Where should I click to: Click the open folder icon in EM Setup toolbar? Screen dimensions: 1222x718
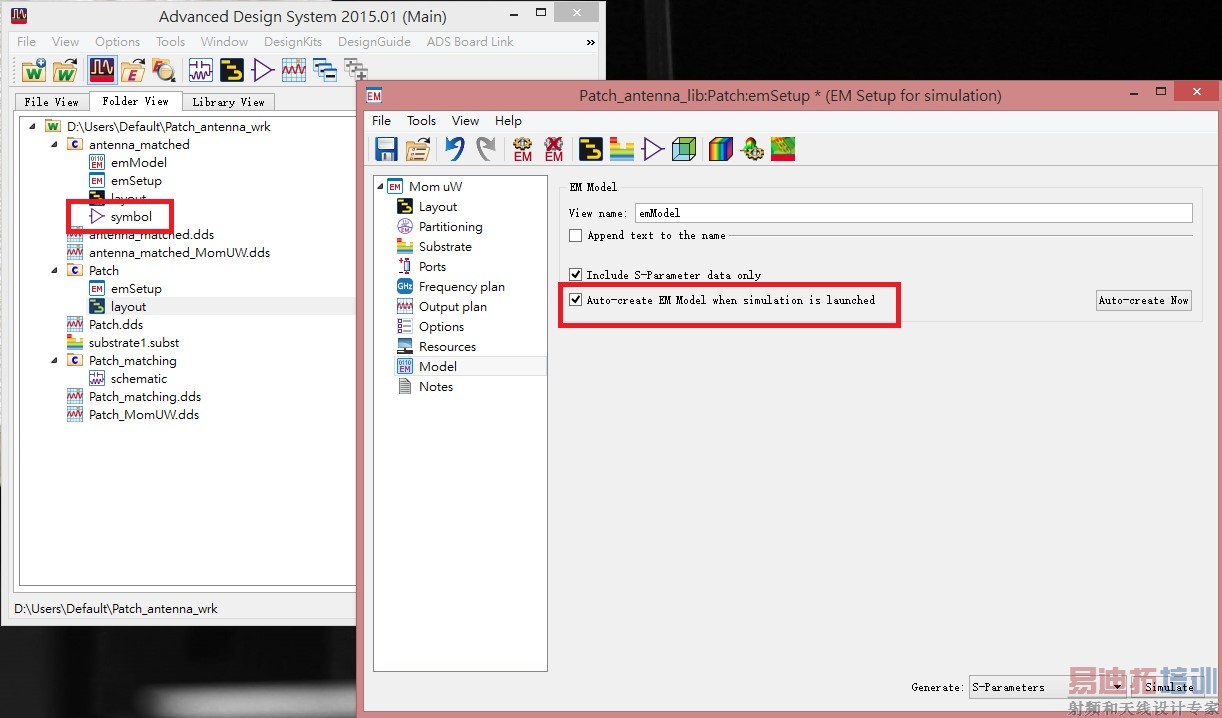point(418,149)
